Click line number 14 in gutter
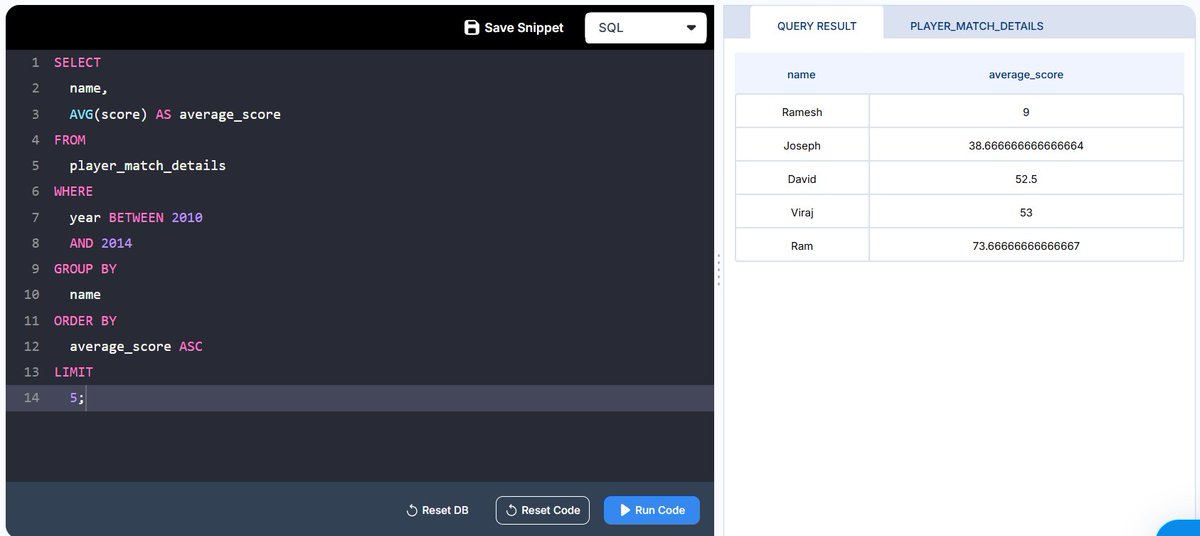The image size is (1200, 536). pyautogui.click(x=31, y=398)
